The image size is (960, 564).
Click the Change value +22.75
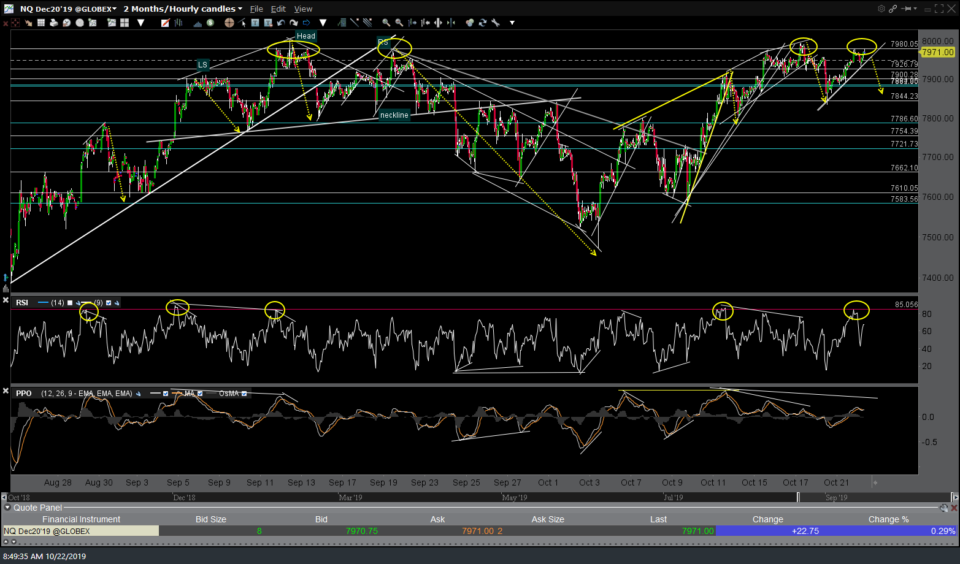(805, 531)
